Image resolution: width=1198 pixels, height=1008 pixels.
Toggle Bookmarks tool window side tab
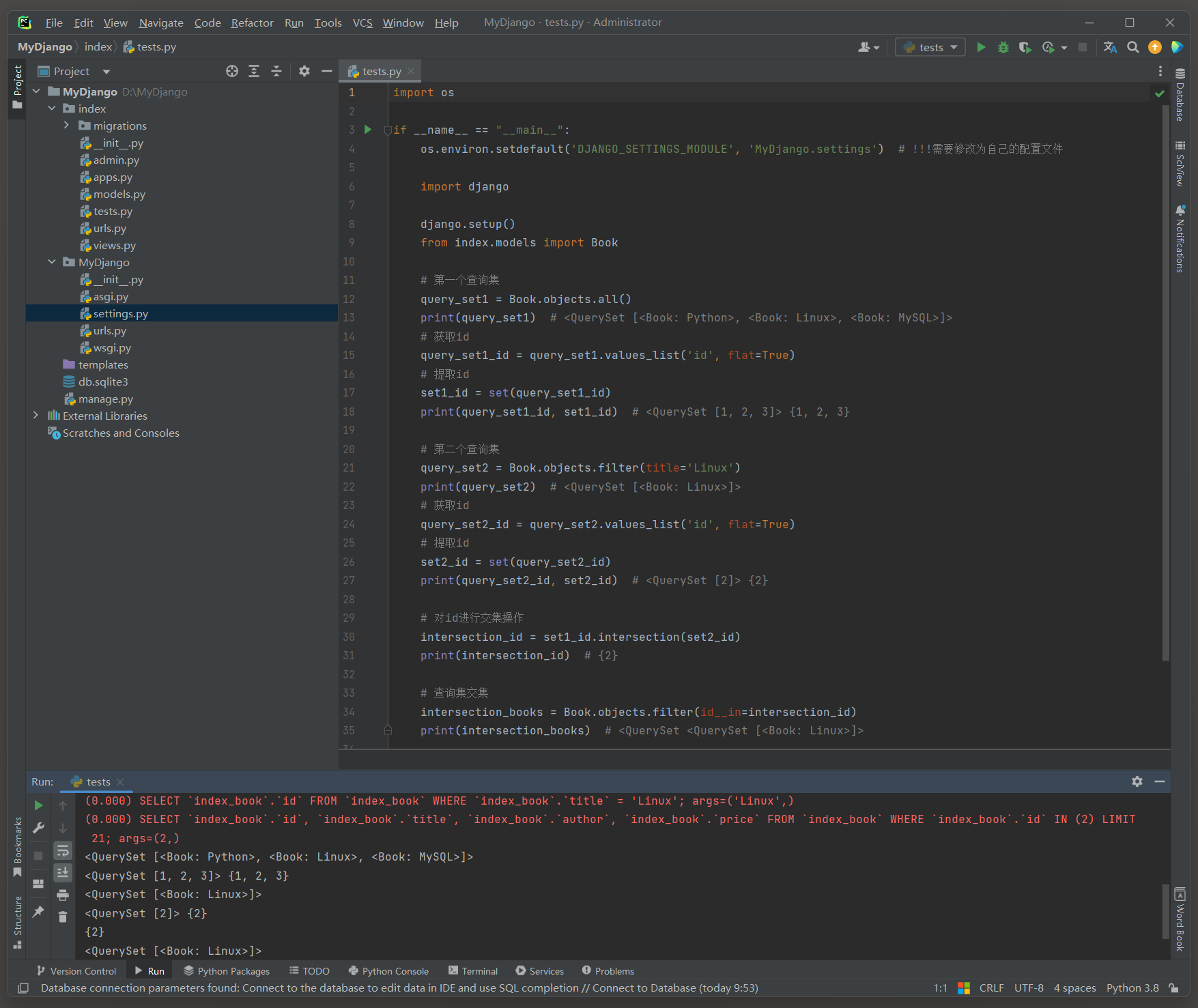[x=17, y=846]
